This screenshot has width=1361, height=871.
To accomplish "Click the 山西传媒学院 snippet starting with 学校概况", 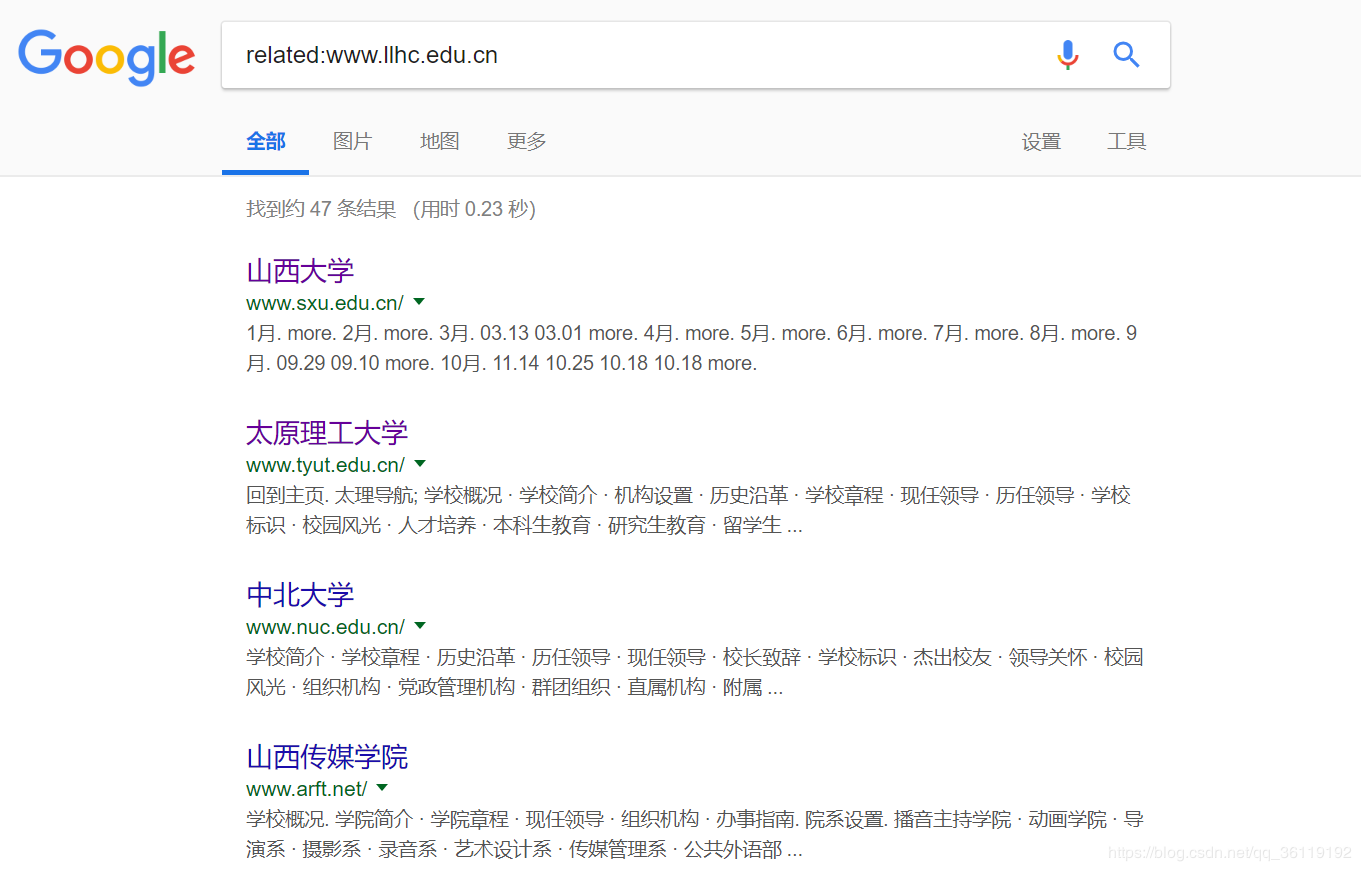I will coord(695,834).
